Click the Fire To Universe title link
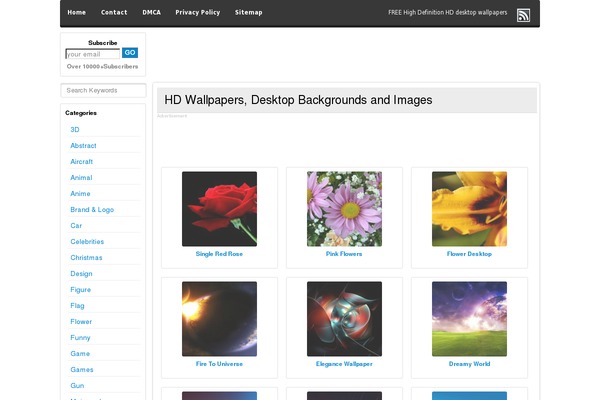 (219, 364)
